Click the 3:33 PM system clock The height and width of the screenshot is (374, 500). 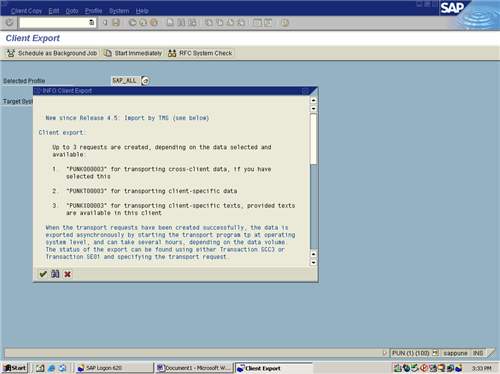point(481,368)
